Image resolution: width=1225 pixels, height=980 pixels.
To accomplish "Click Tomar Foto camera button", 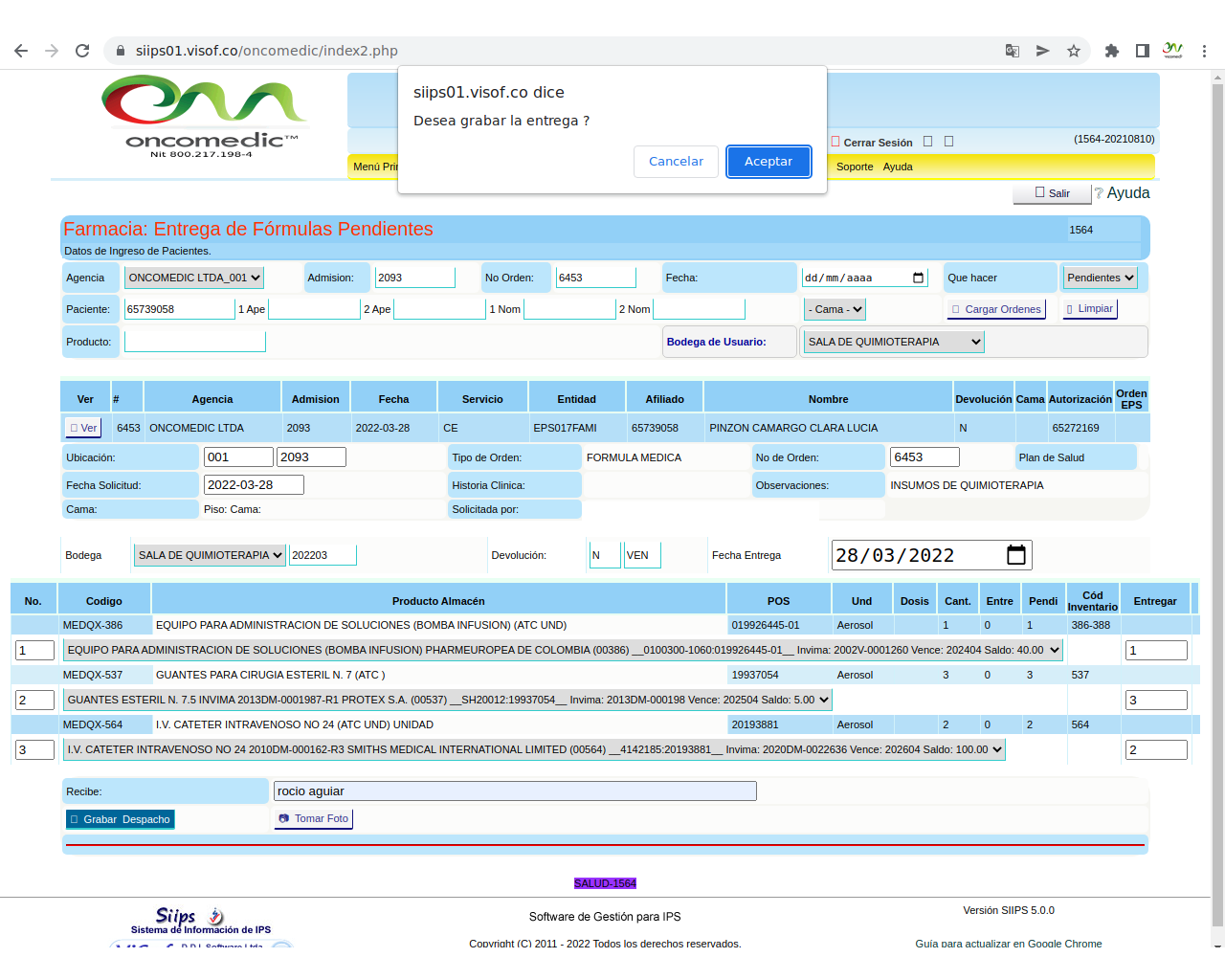I will tap(313, 818).
